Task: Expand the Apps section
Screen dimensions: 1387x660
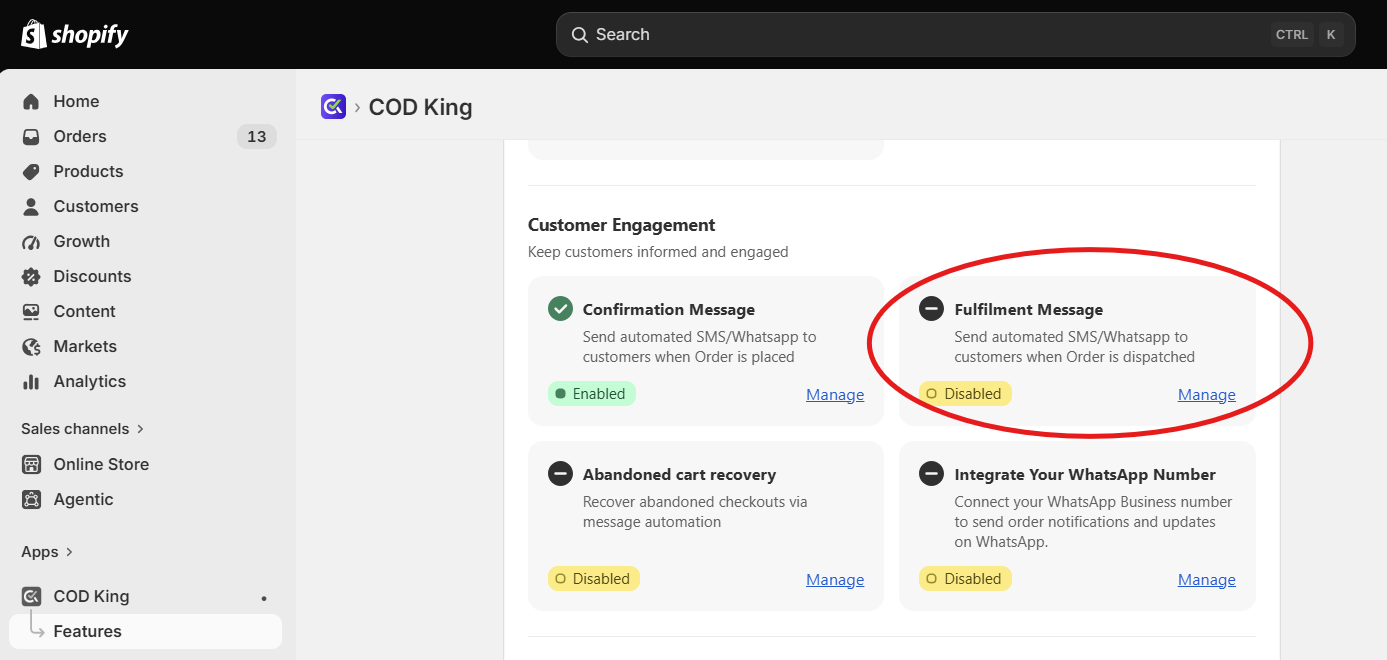Action: [x=47, y=552]
